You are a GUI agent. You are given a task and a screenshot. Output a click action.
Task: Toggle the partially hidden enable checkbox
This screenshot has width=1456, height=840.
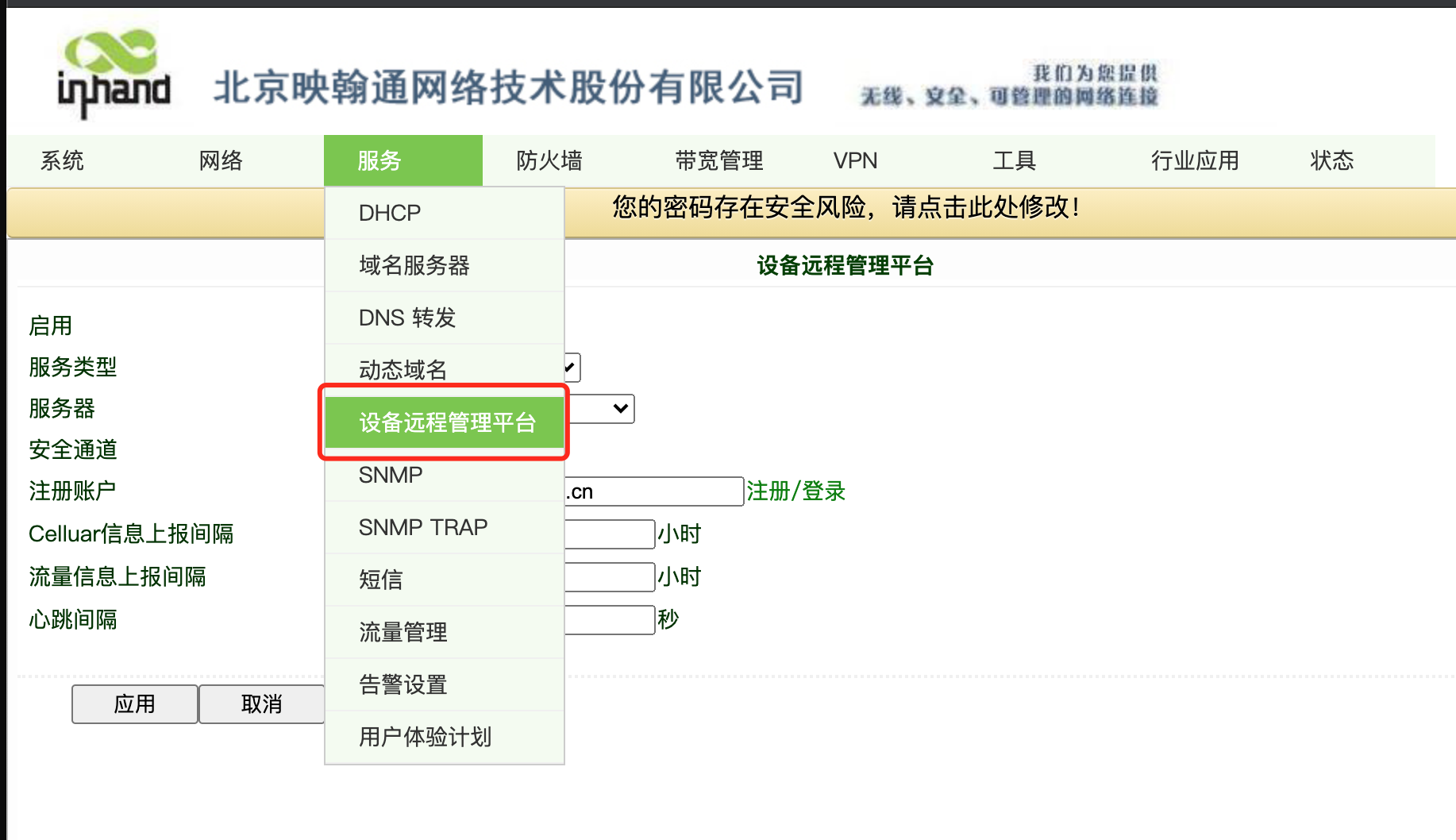(x=572, y=368)
